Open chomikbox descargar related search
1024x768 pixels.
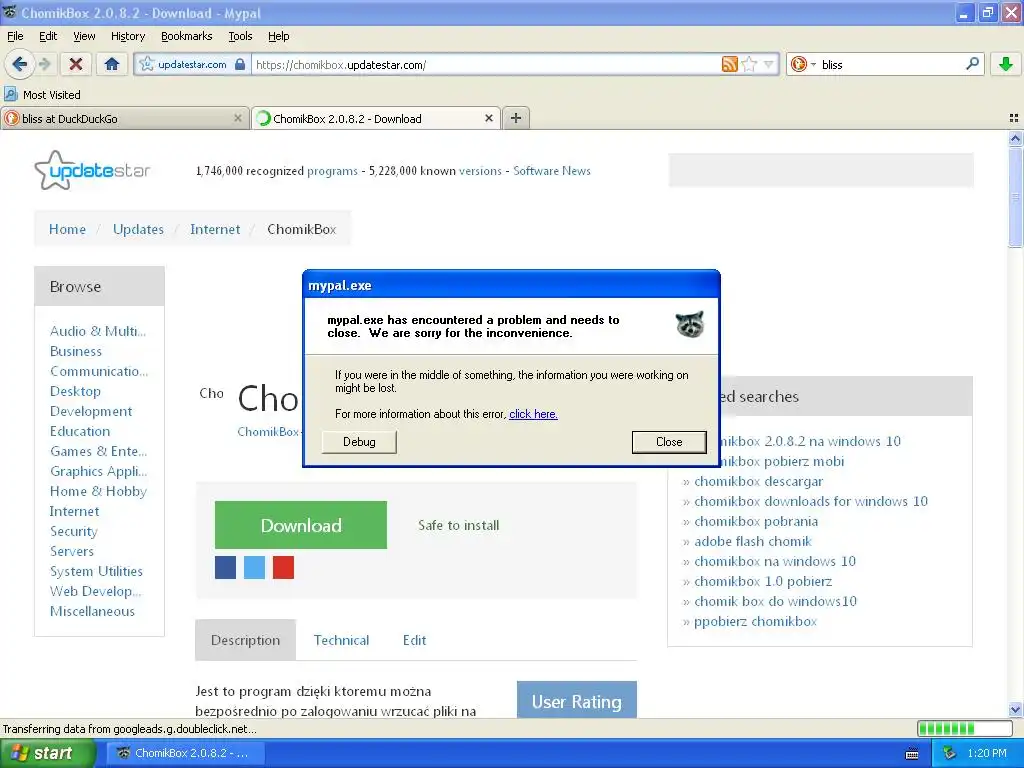coord(758,481)
